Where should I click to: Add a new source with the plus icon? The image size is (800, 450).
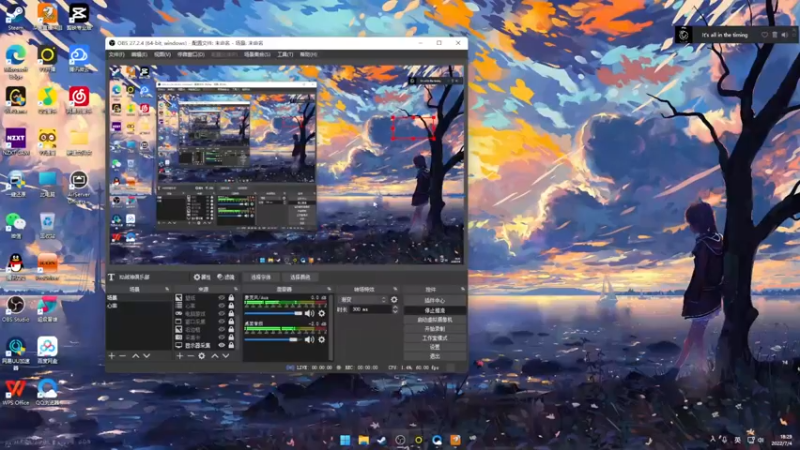[180, 356]
